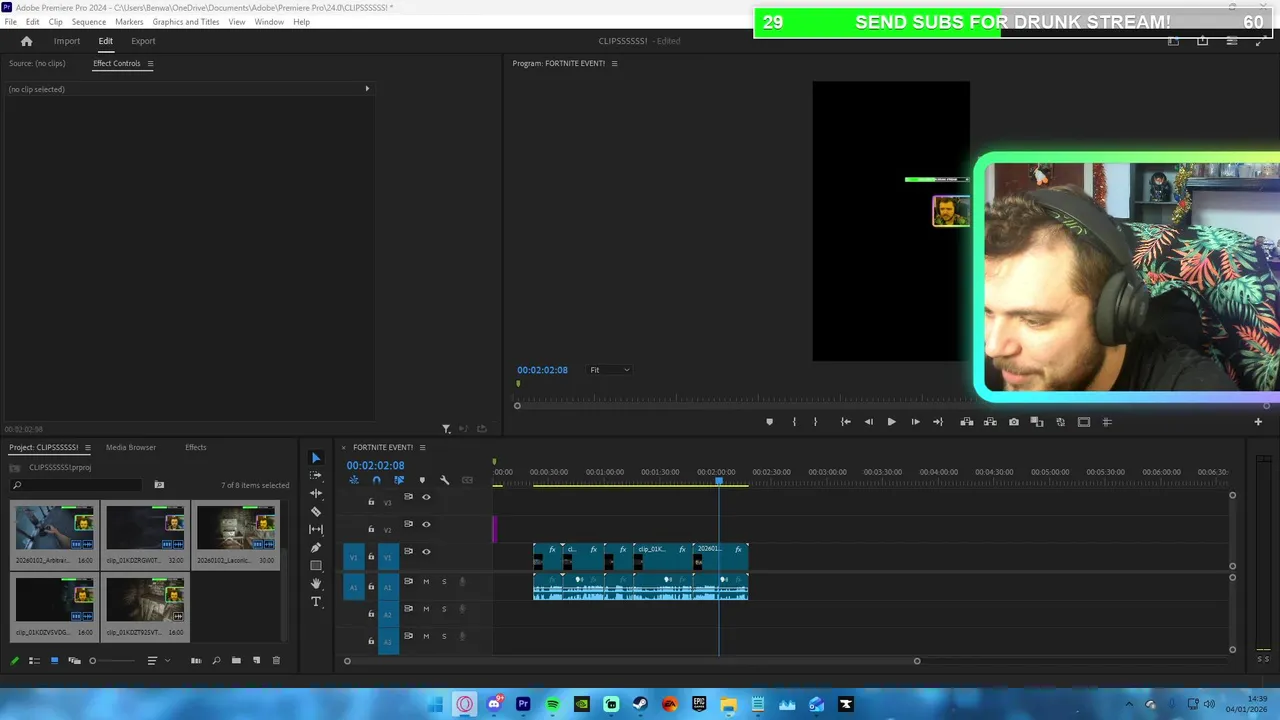The image size is (1280, 720).
Task: Show hidden system tray icons
Action: pyautogui.click(x=1129, y=704)
